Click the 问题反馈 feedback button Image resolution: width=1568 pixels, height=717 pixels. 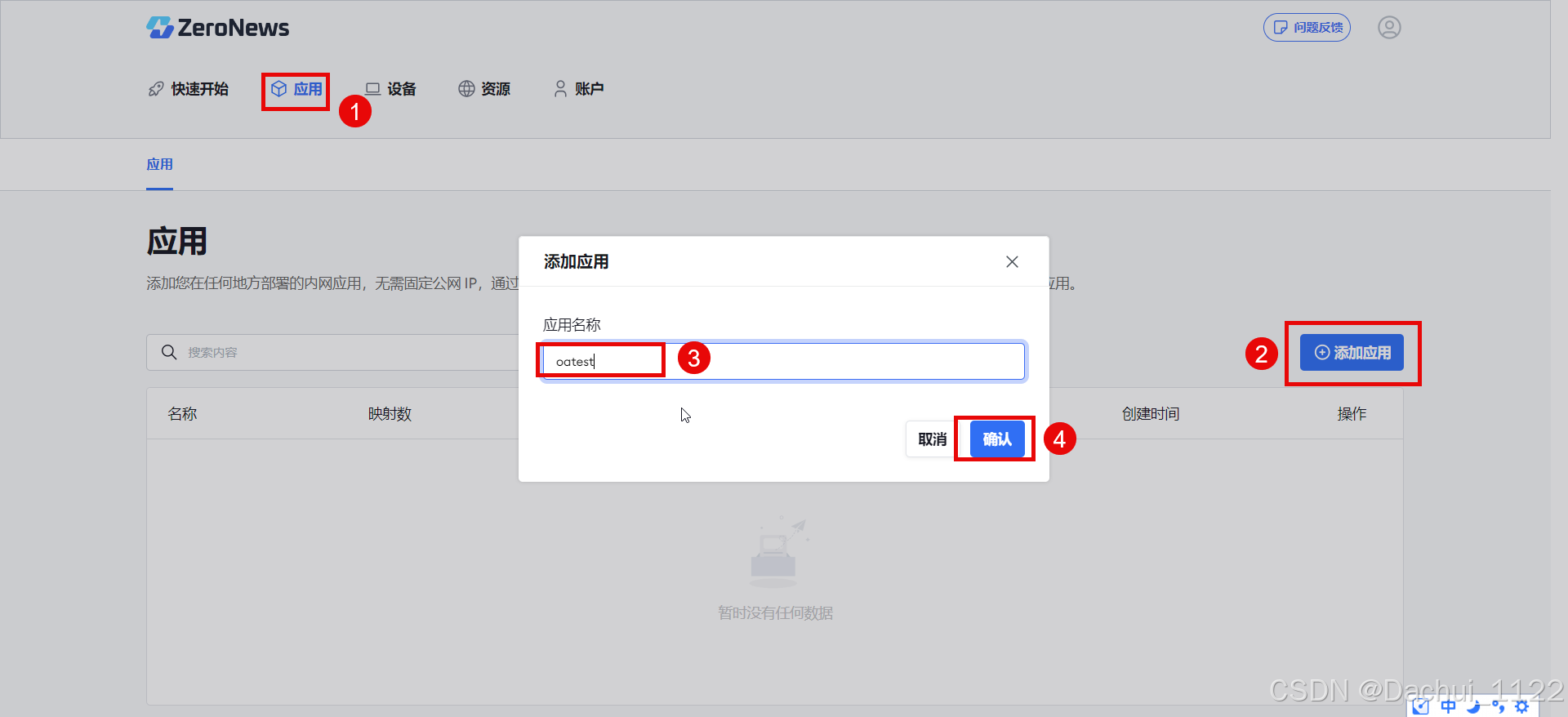[x=1307, y=28]
